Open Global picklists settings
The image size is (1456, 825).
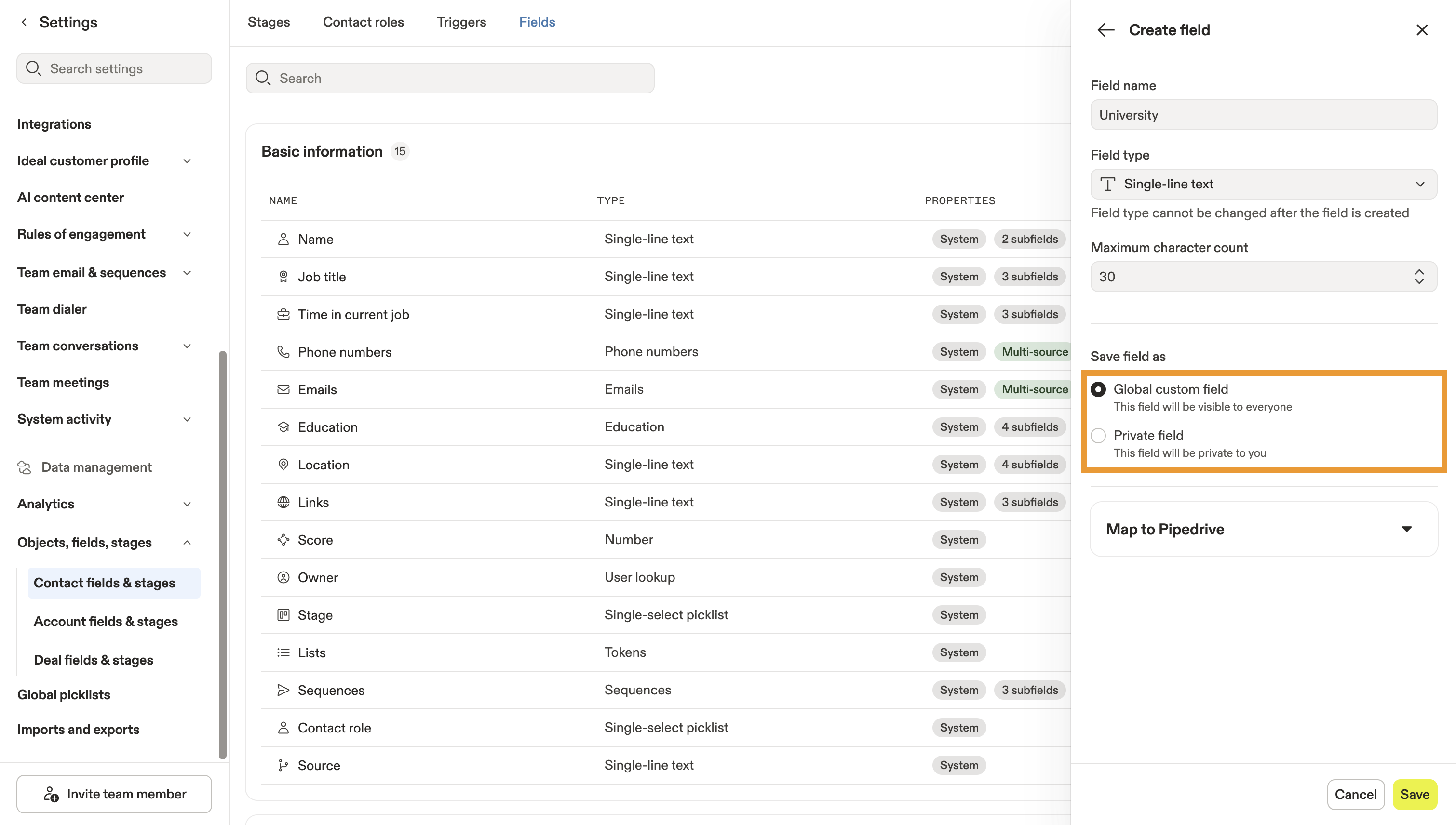[64, 695]
